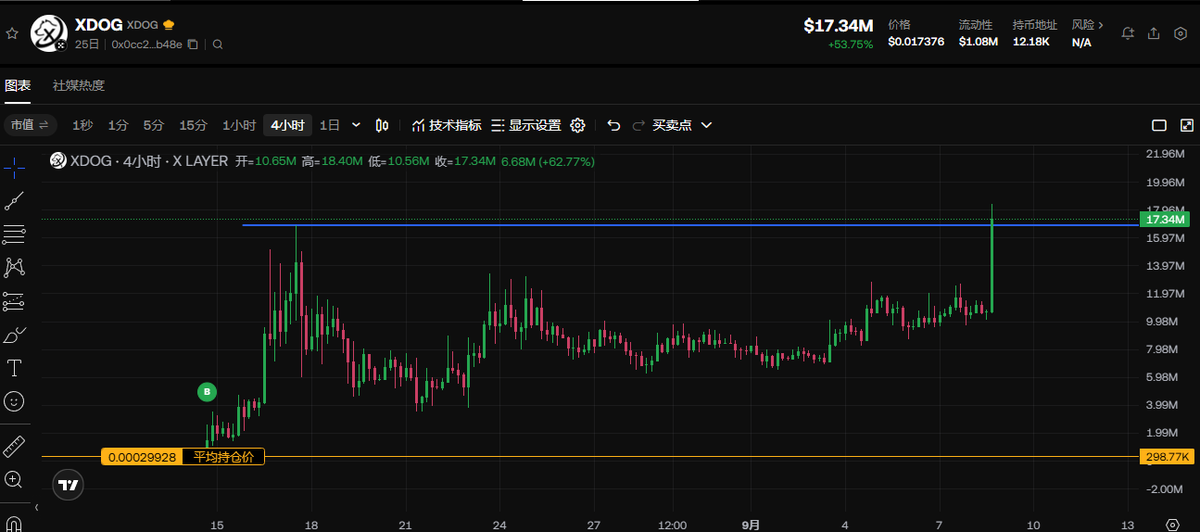
Task: Click the $17.34M market cap value
Action: (x=838, y=25)
